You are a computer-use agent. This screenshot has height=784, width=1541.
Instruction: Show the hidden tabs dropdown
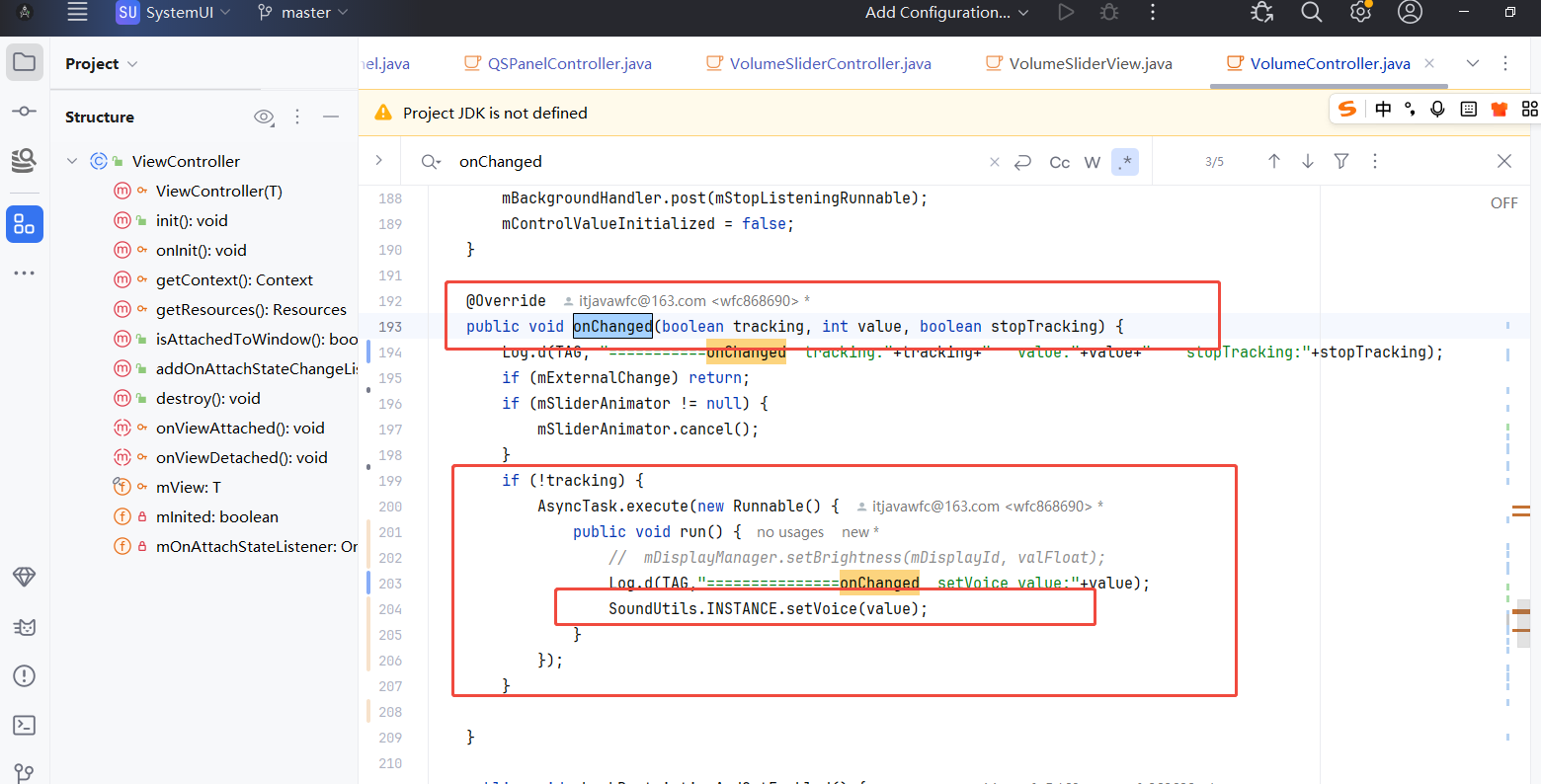(1473, 63)
